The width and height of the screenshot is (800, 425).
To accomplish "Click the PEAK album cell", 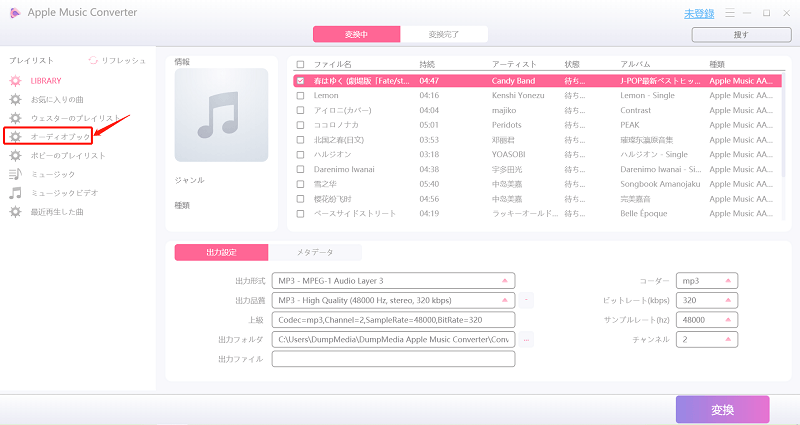I will [x=630, y=125].
